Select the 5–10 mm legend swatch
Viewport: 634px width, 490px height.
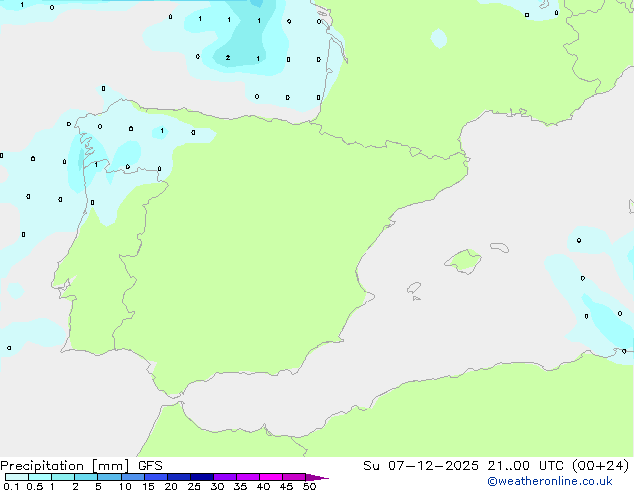click(109, 477)
